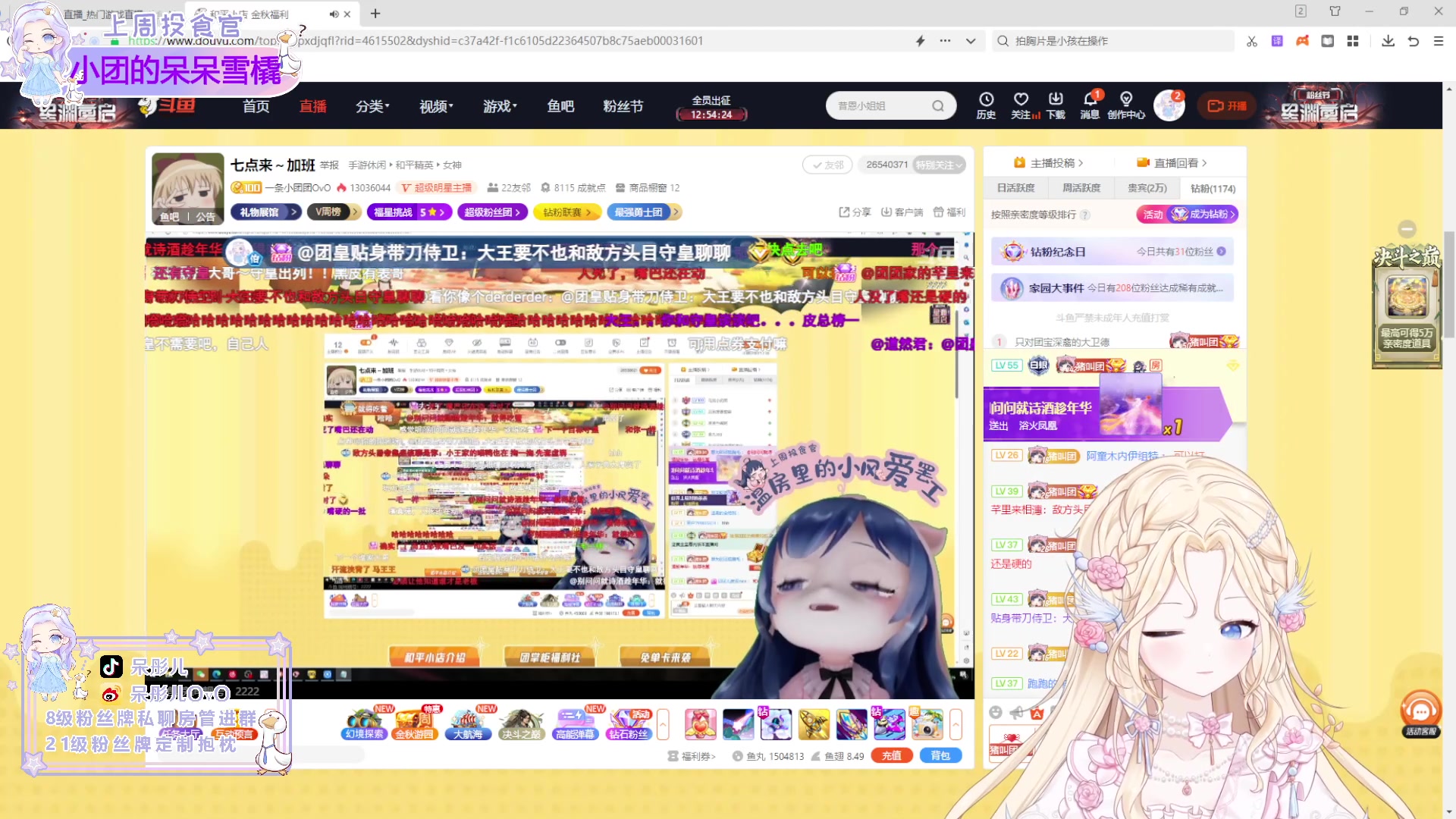Open the 分类 dropdown menu
Viewport: 1456px width, 819px height.
tap(372, 106)
